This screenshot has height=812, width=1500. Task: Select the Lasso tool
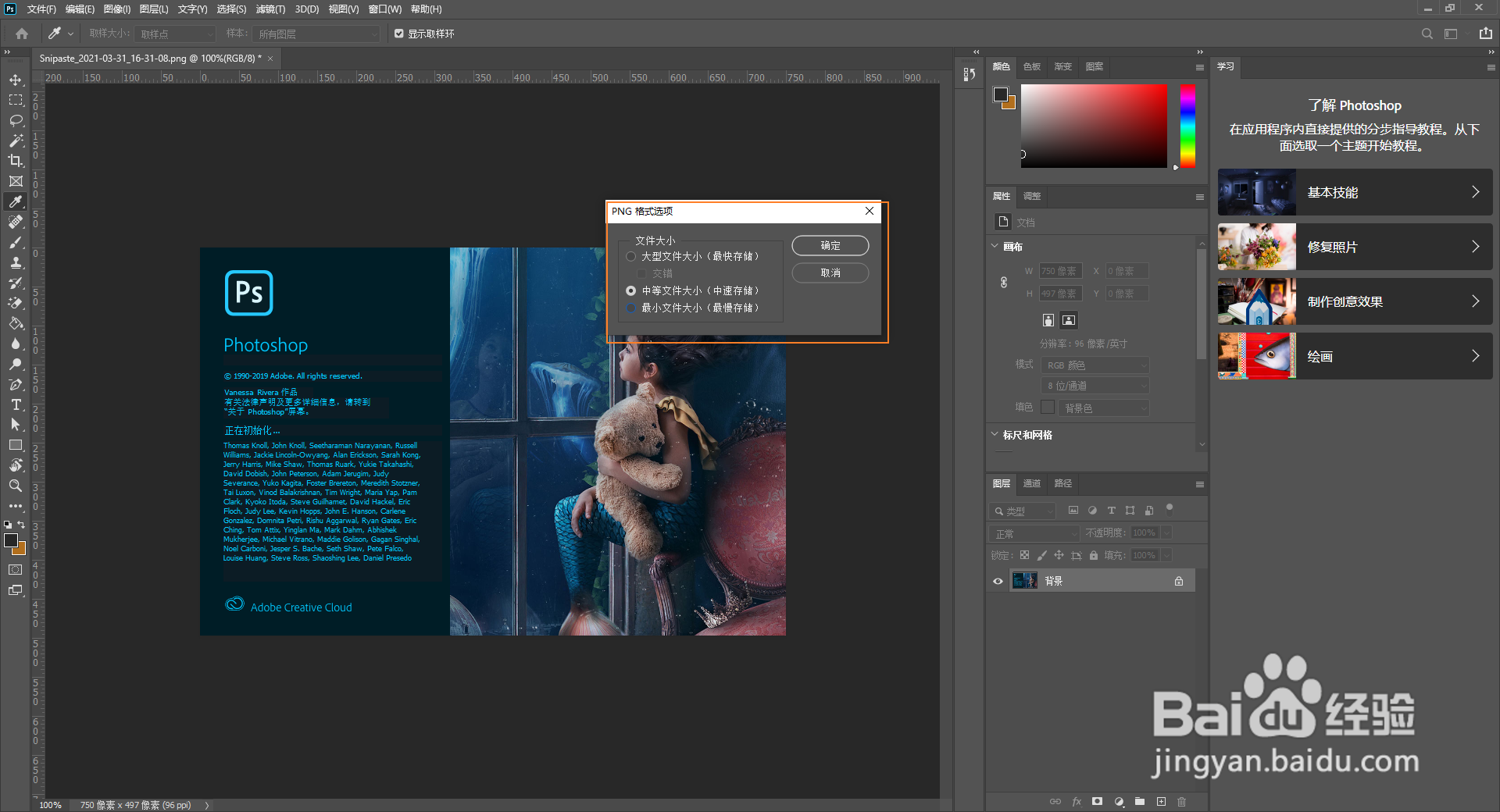[16, 120]
